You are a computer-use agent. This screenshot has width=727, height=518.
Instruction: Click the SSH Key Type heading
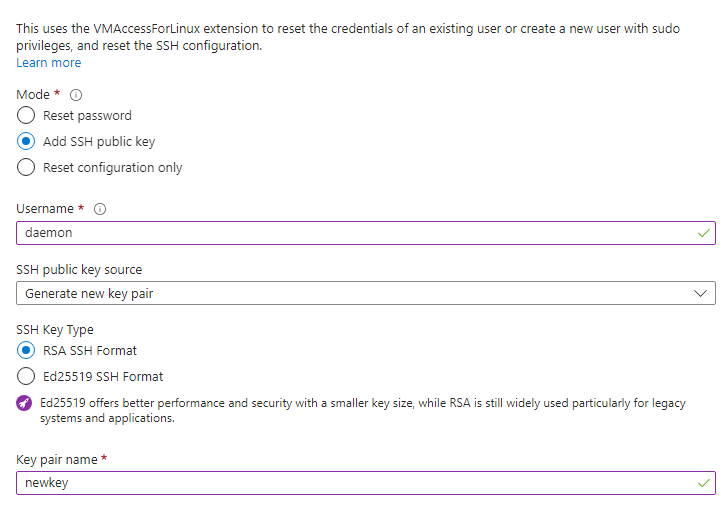pyautogui.click(x=55, y=329)
